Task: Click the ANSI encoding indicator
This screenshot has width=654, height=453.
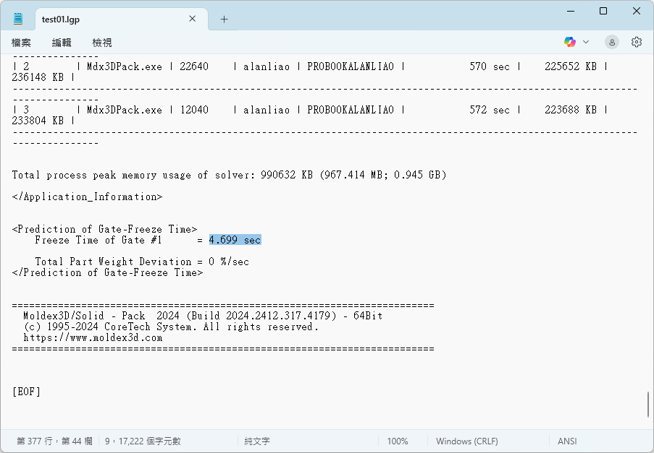Action: [x=568, y=441]
